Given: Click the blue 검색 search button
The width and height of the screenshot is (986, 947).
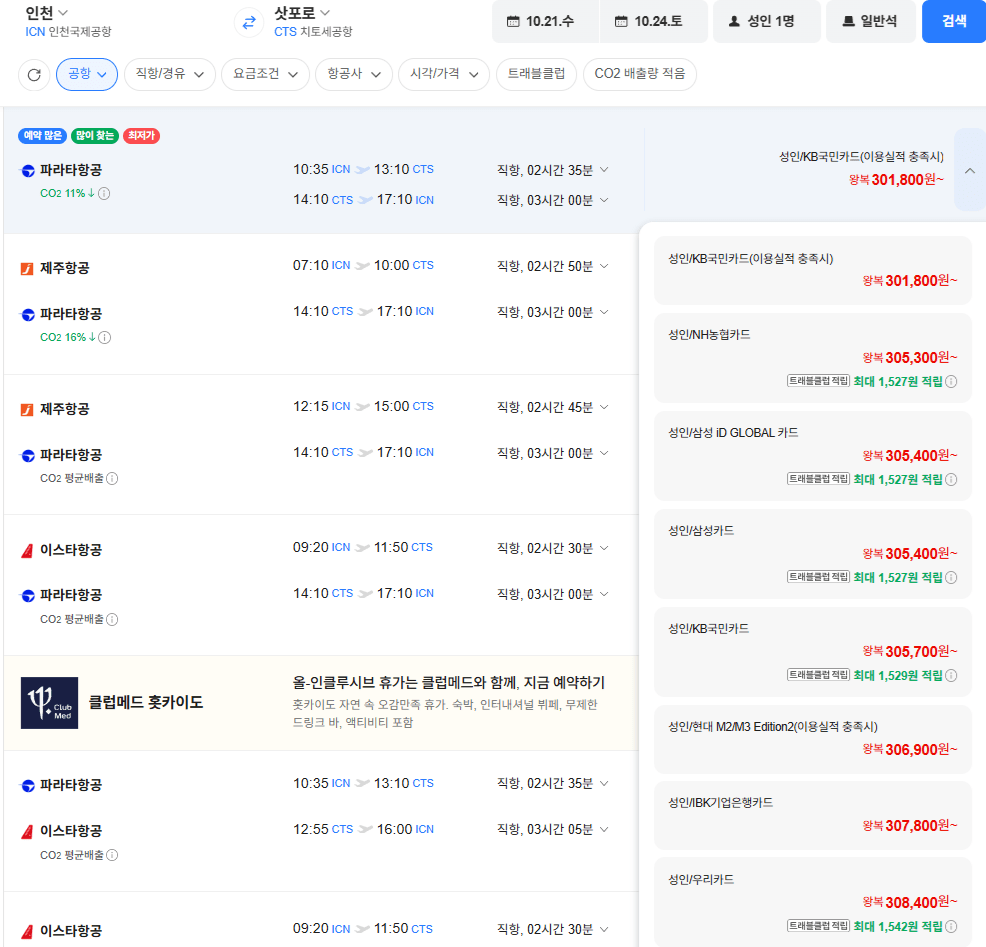Looking at the screenshot, I should (x=954, y=21).
